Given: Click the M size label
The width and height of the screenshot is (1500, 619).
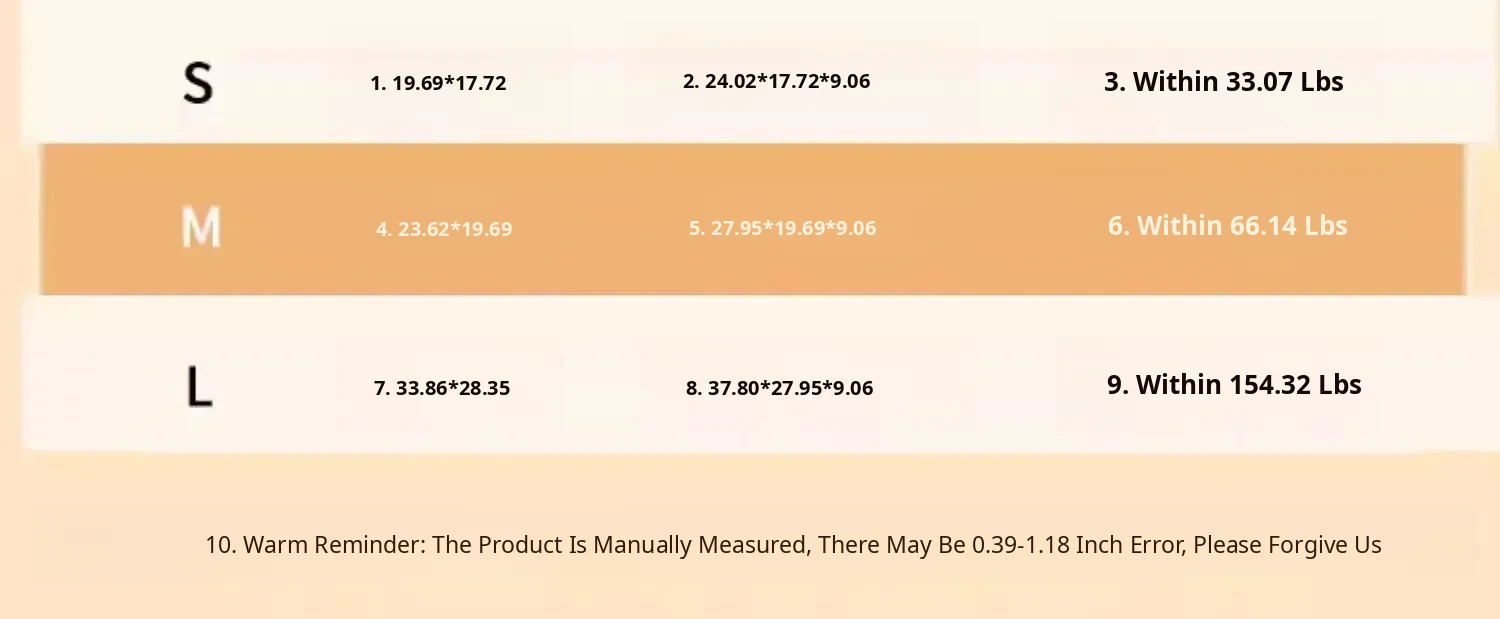Looking at the screenshot, I should pyautogui.click(x=201, y=228).
